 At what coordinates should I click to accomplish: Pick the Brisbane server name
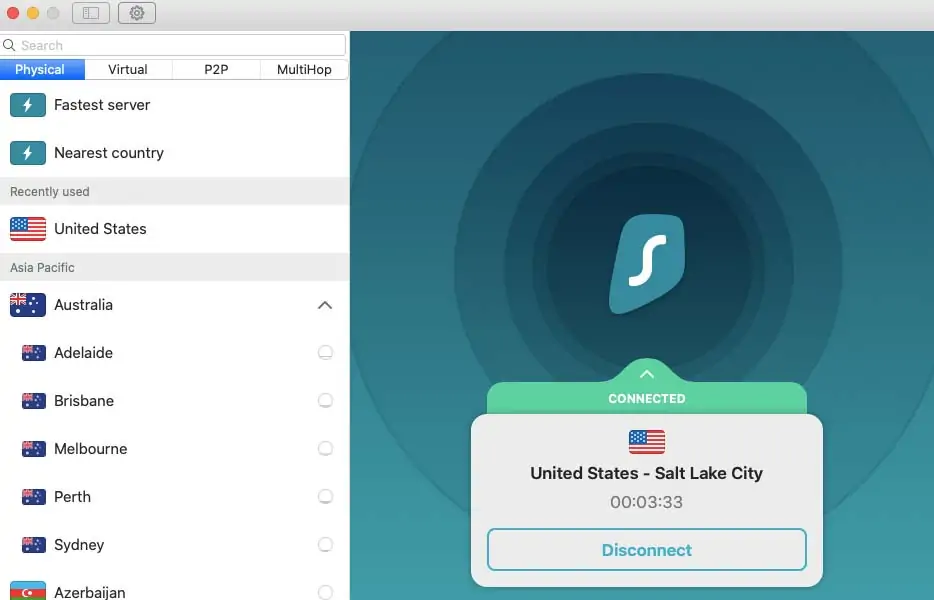(84, 401)
